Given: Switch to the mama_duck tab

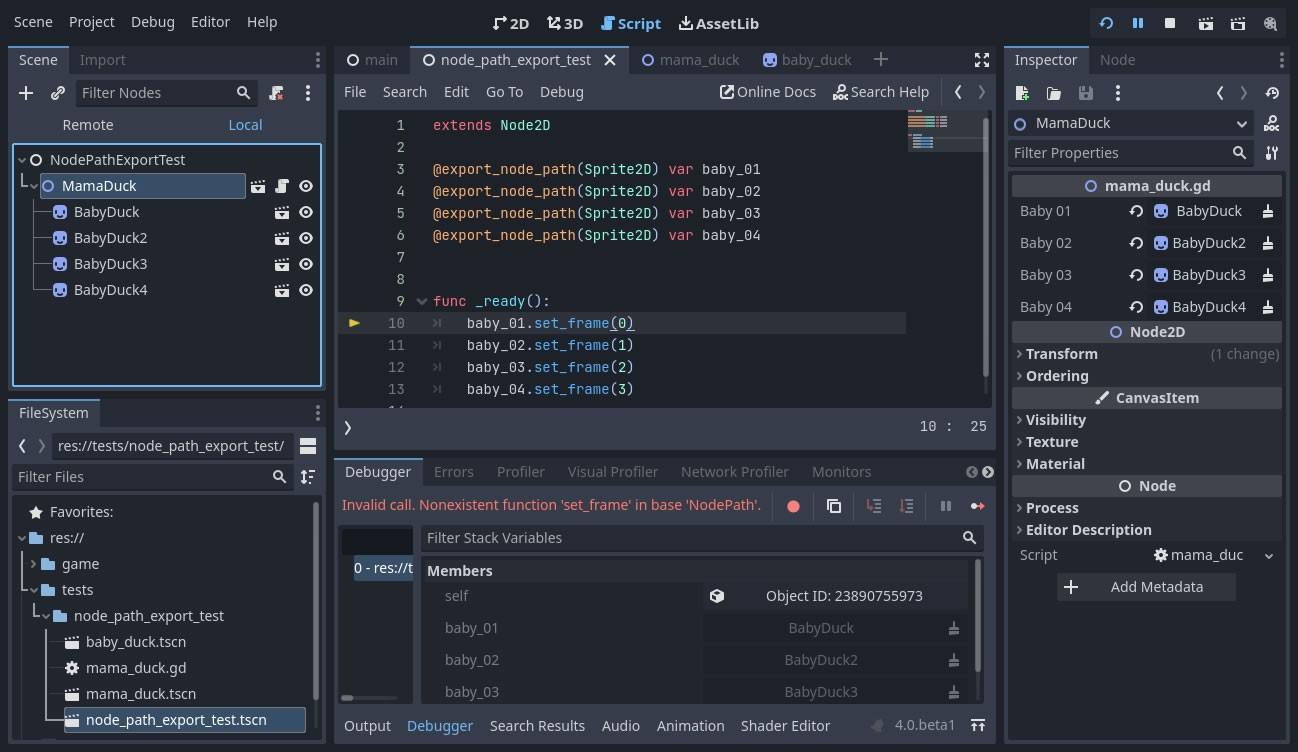Looking at the screenshot, I should pyautogui.click(x=690, y=60).
